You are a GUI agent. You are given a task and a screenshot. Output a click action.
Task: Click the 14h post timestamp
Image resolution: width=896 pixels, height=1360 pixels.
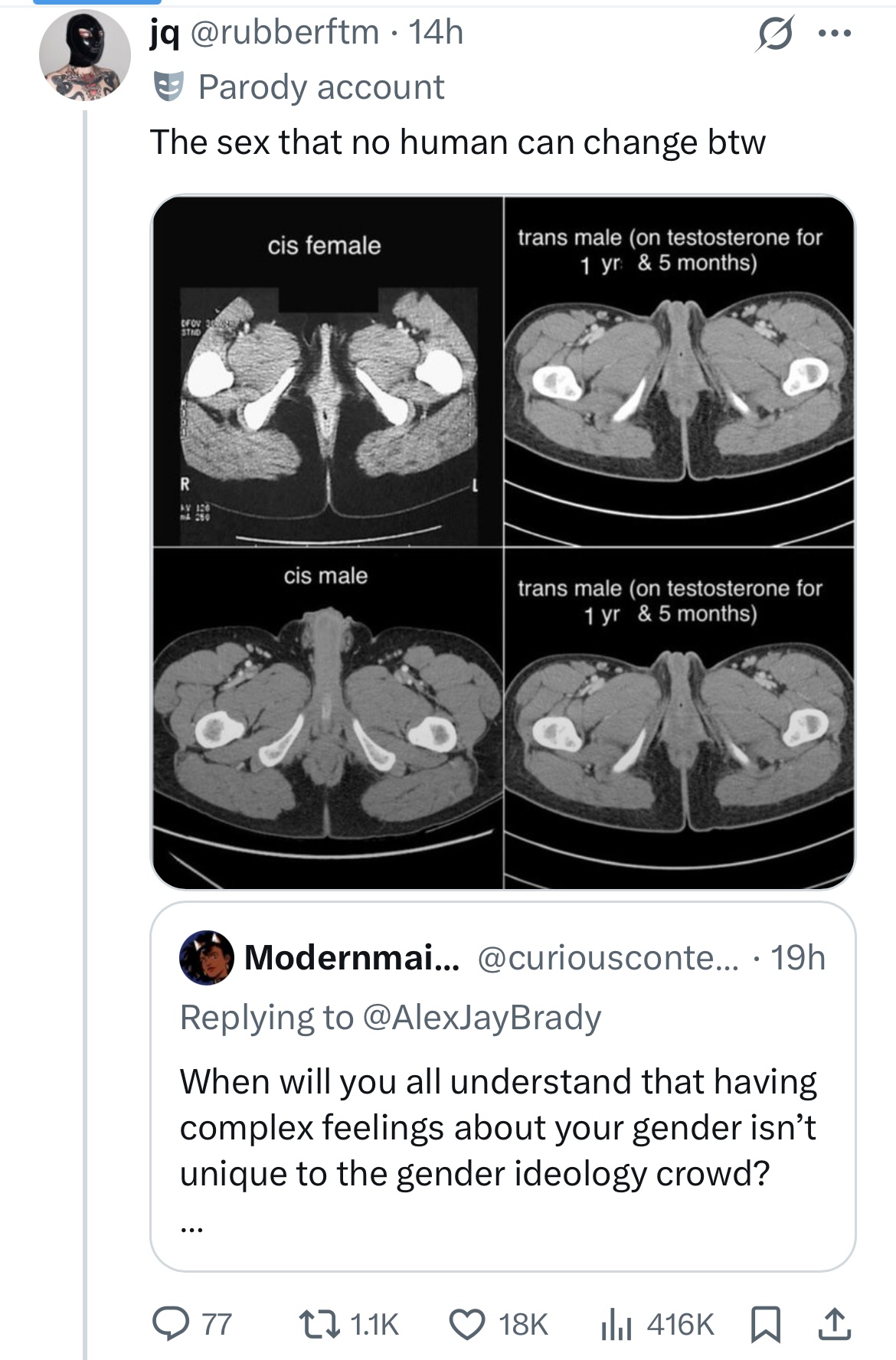pyautogui.click(x=436, y=32)
